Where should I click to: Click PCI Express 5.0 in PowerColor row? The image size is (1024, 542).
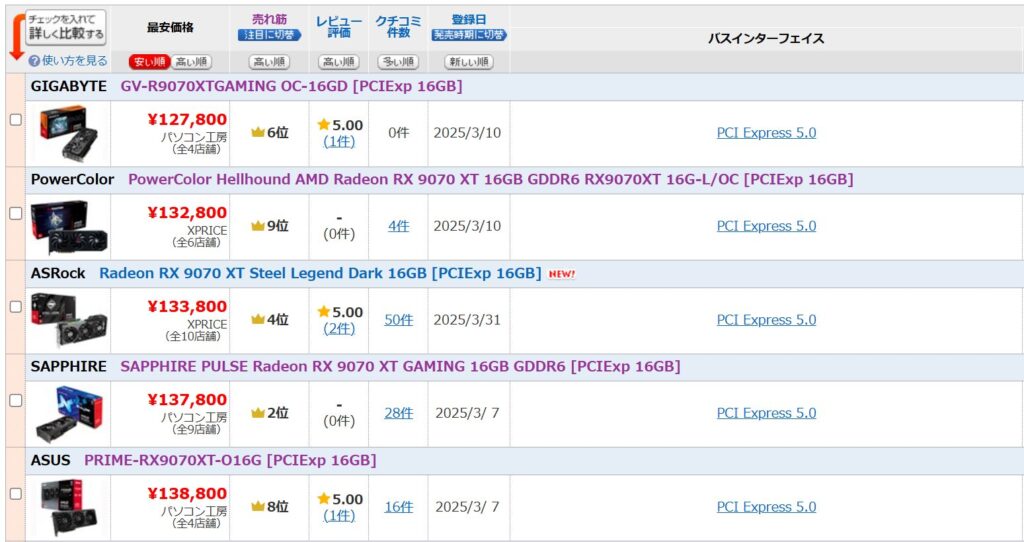tap(766, 226)
